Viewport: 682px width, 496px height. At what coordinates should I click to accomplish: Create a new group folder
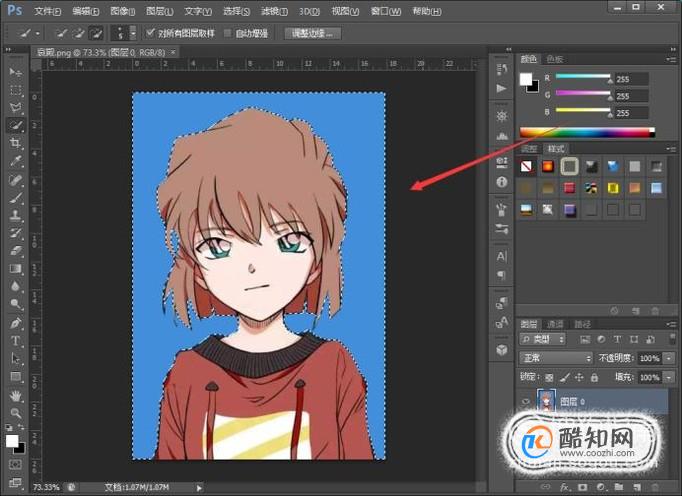click(618, 487)
